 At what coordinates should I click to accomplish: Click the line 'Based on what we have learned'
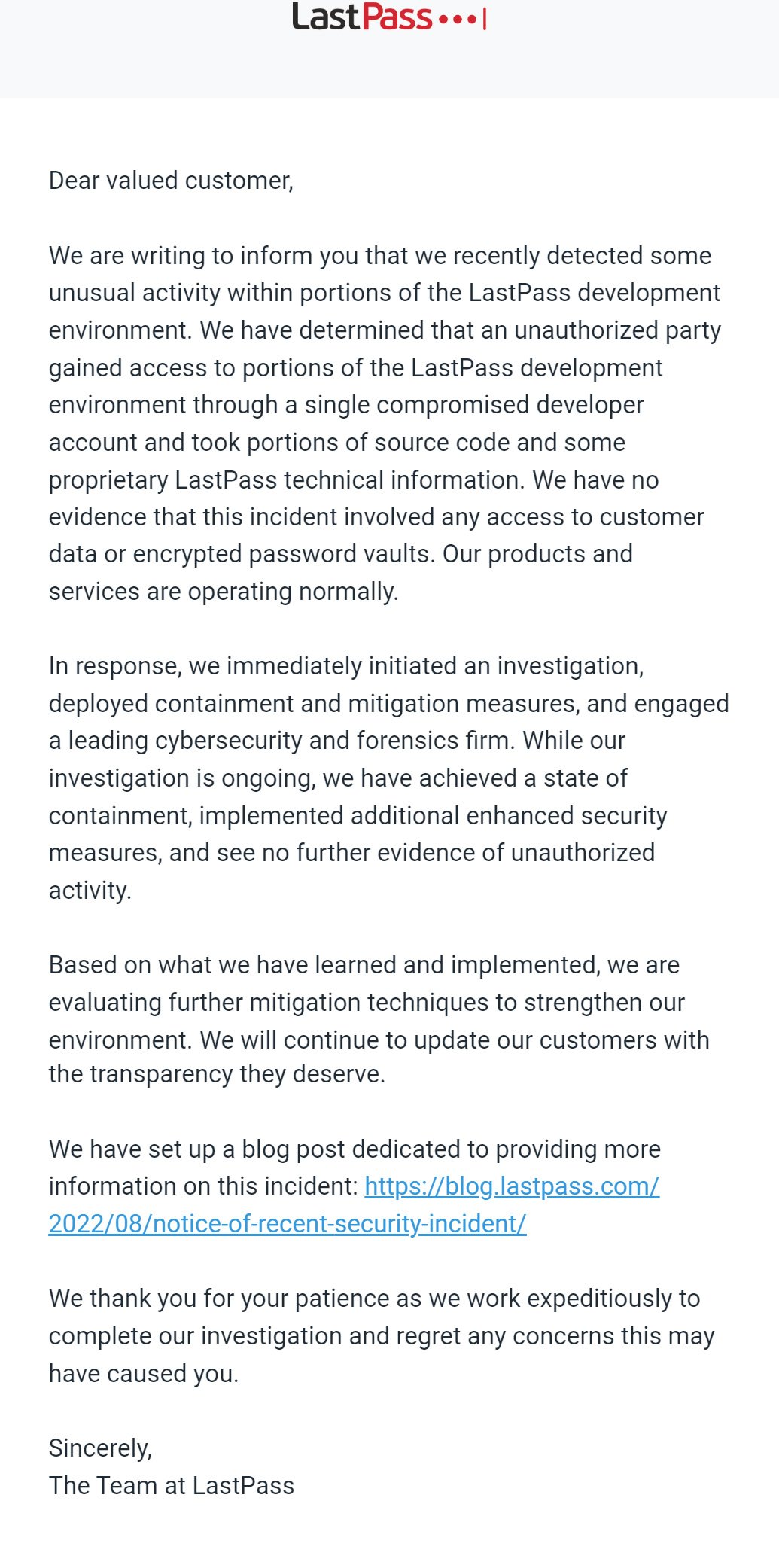coord(364,965)
